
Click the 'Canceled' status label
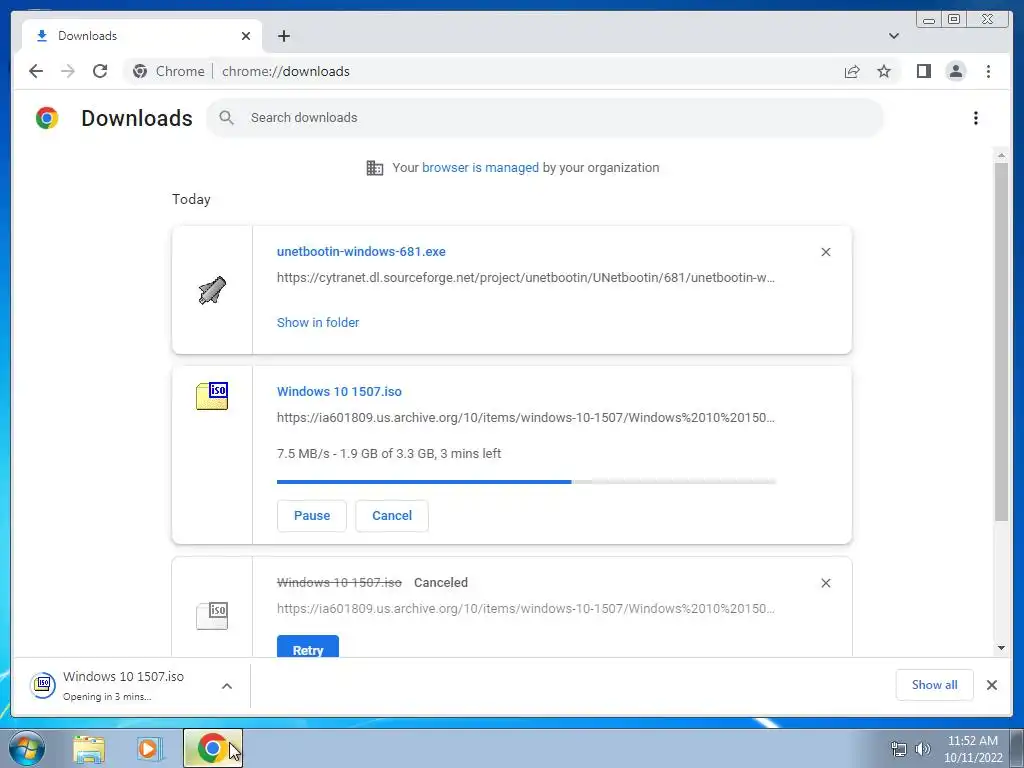click(x=441, y=583)
